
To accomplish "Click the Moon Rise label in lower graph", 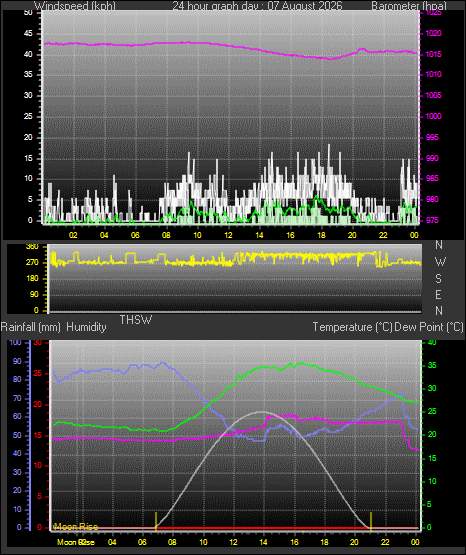I will click(75, 527).
